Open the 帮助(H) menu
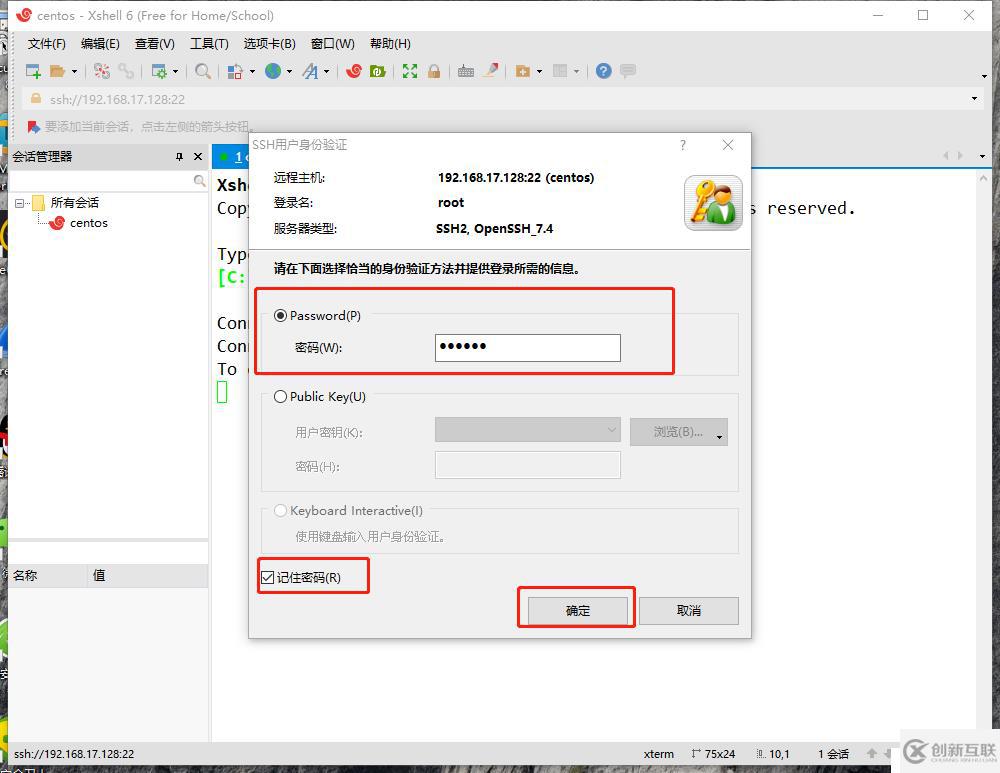 [x=390, y=43]
